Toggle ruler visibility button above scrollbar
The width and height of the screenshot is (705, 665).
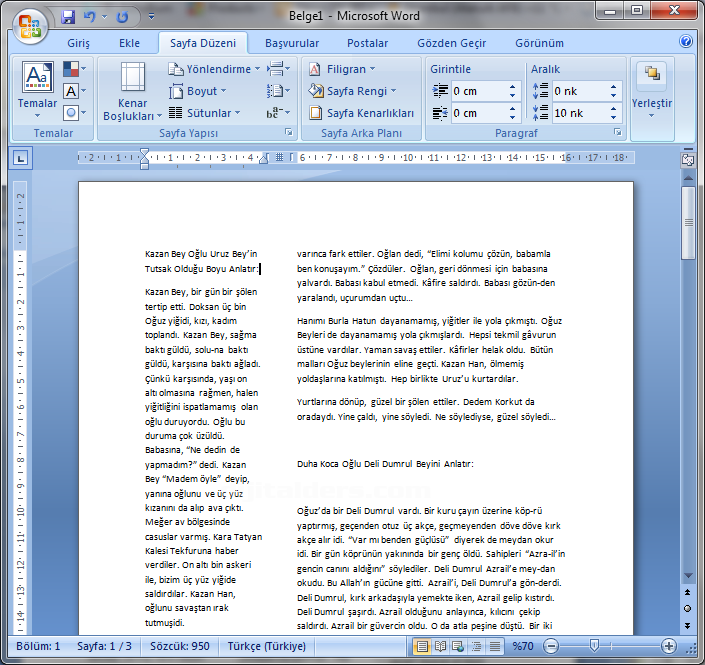coord(688,159)
